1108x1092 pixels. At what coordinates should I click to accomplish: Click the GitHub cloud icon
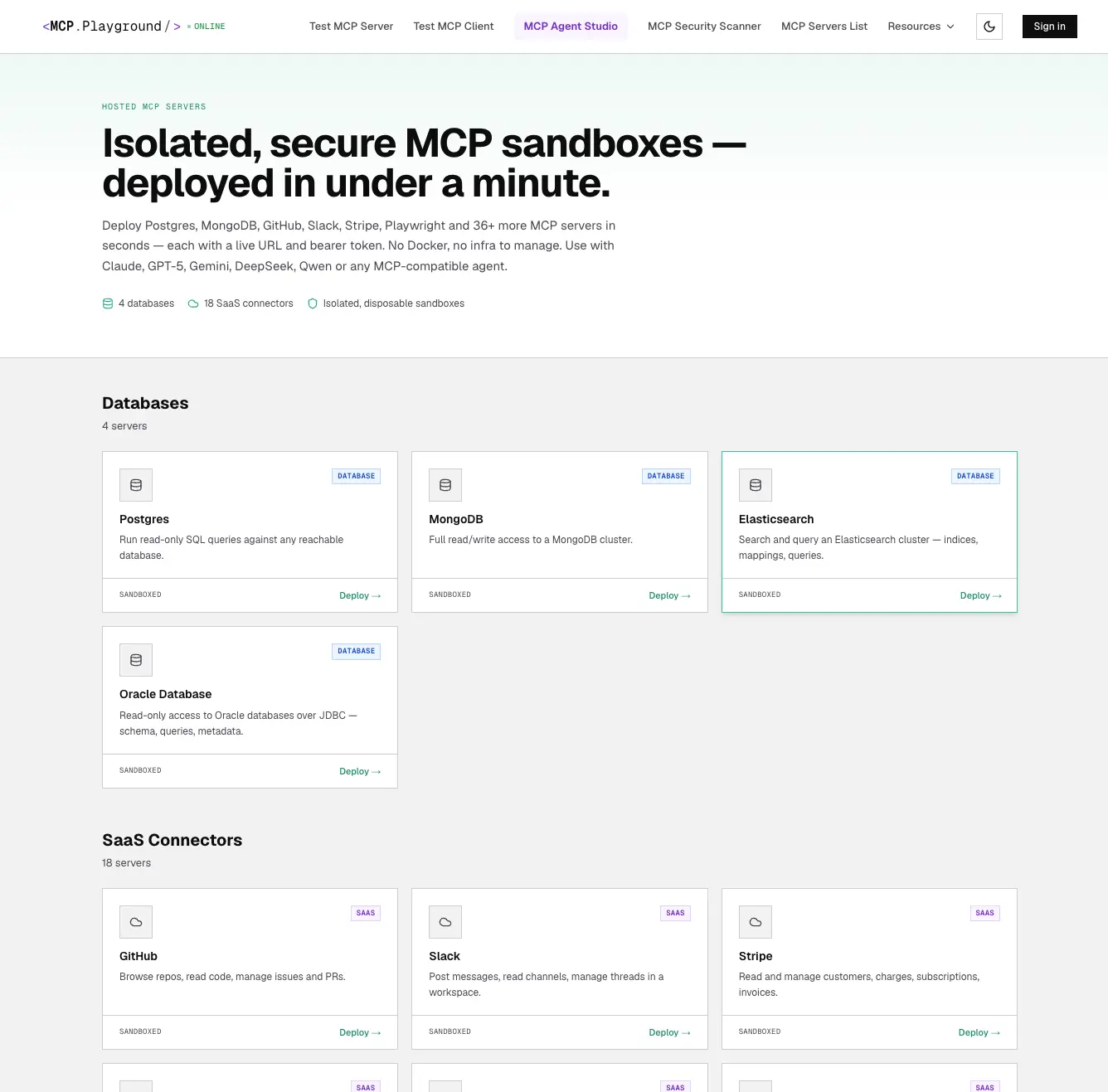pyautogui.click(x=136, y=922)
